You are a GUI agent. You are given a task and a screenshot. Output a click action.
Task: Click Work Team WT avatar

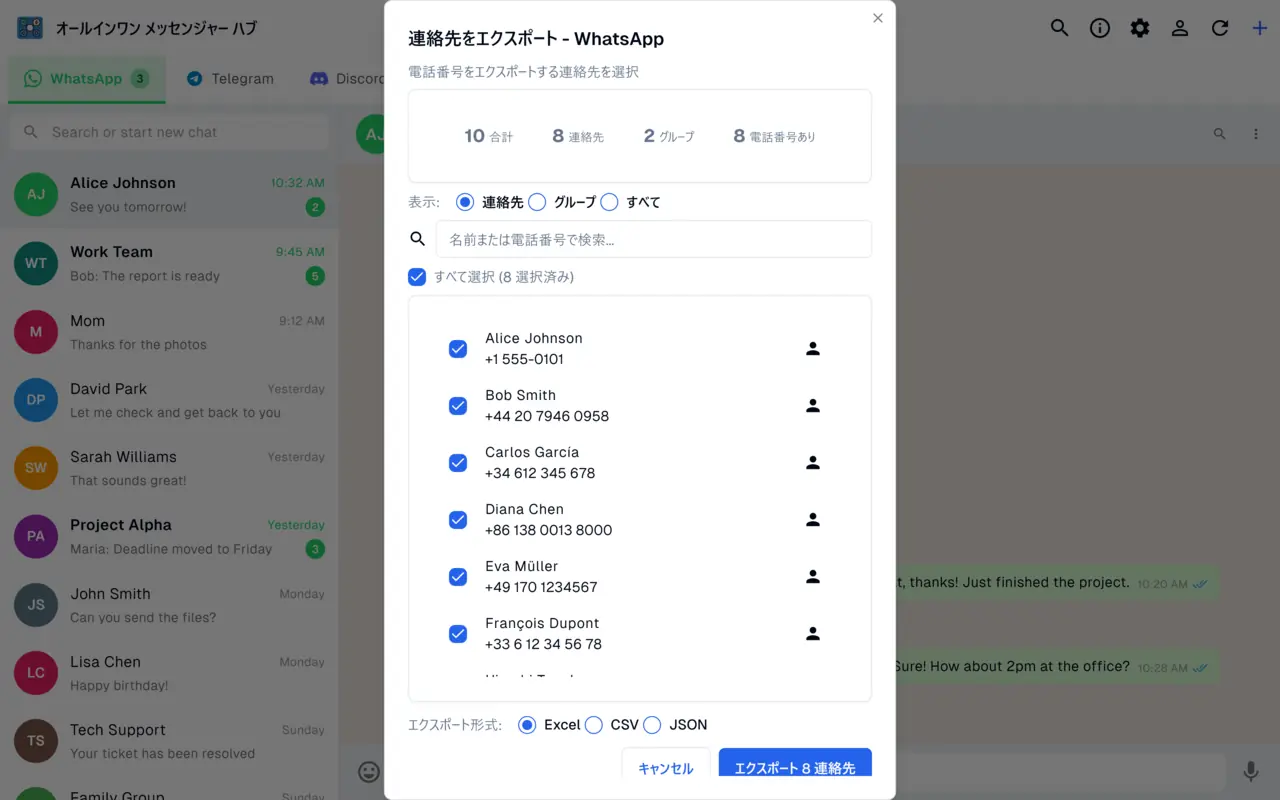click(36, 263)
